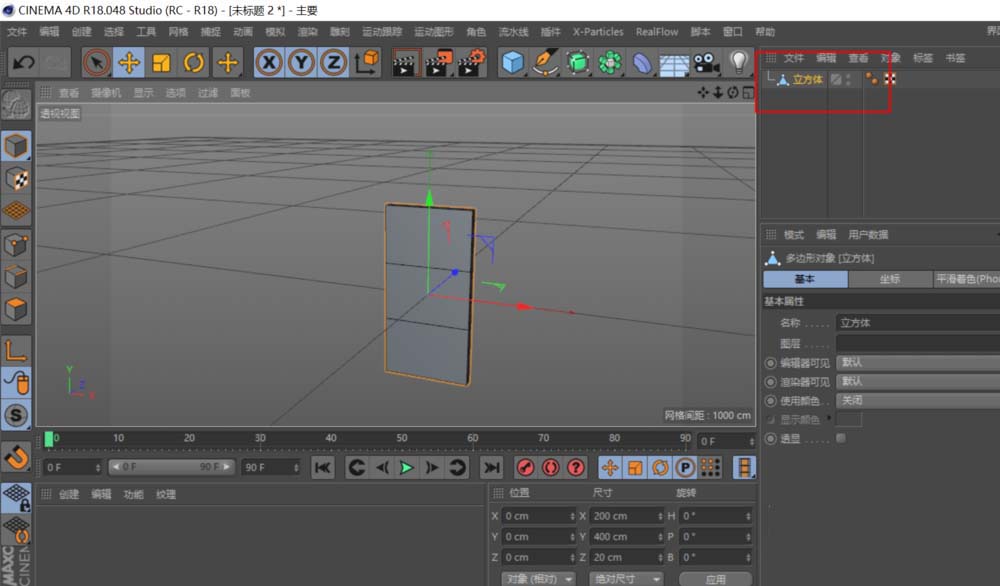The image size is (1000, 586).
Task: Toggle the Y axis lock
Action: [x=302, y=62]
